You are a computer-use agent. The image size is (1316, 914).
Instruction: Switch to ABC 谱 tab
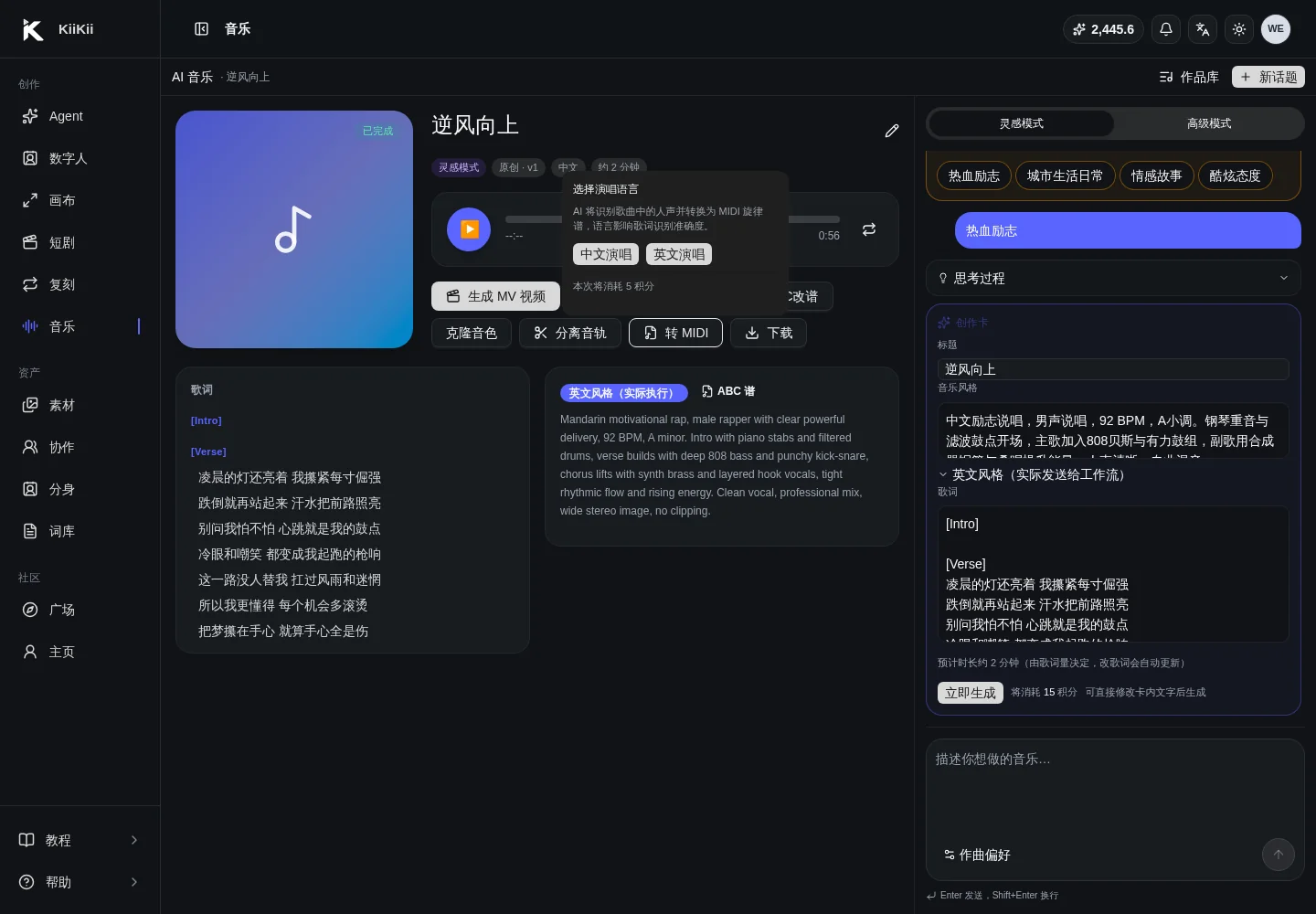click(x=728, y=391)
